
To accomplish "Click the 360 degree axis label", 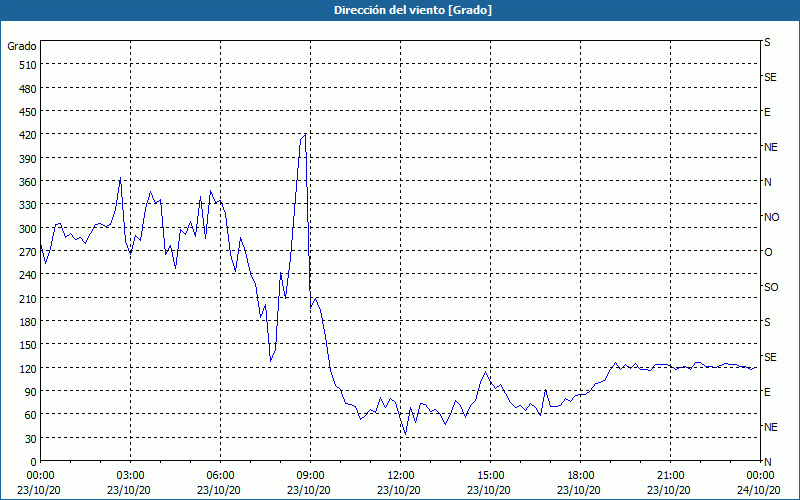I will point(28,182).
